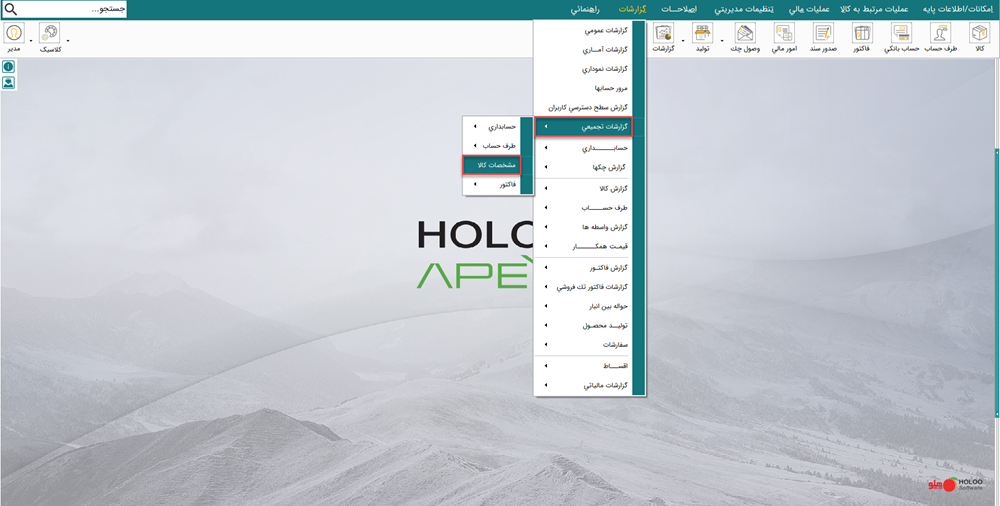Open the اصلاحات menu

(679, 10)
